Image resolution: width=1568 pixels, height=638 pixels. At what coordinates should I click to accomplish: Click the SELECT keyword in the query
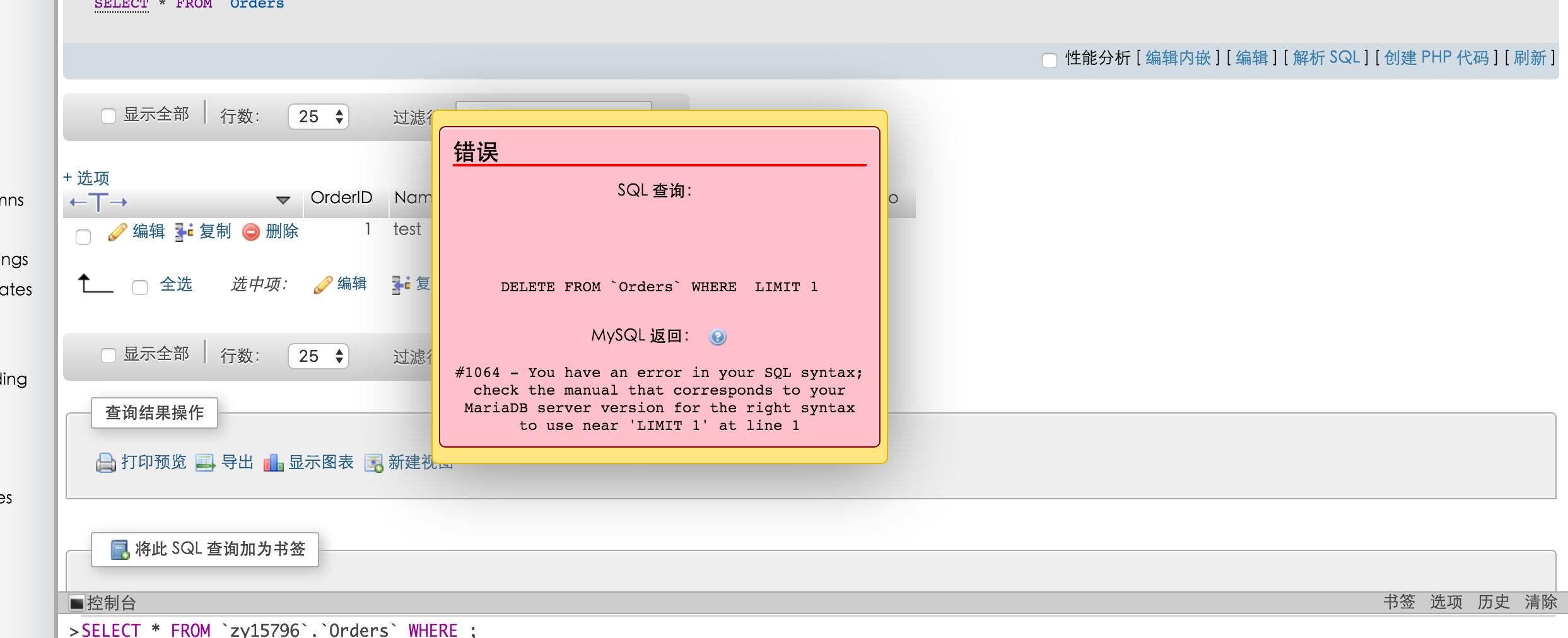122,4
